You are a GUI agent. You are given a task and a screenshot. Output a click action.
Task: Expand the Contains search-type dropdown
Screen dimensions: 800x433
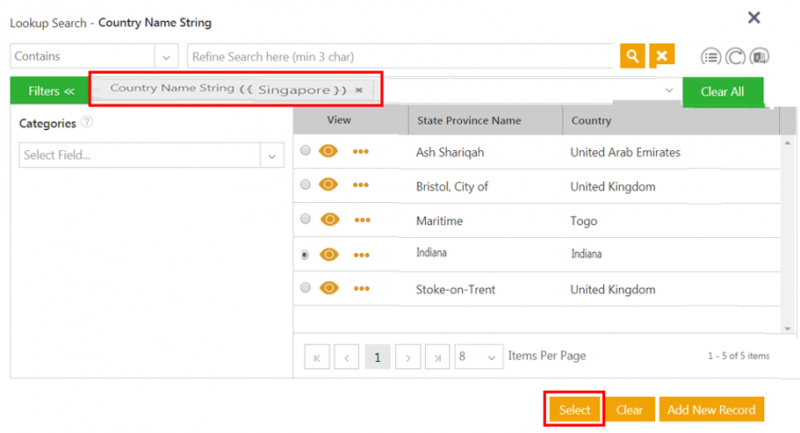click(x=166, y=56)
